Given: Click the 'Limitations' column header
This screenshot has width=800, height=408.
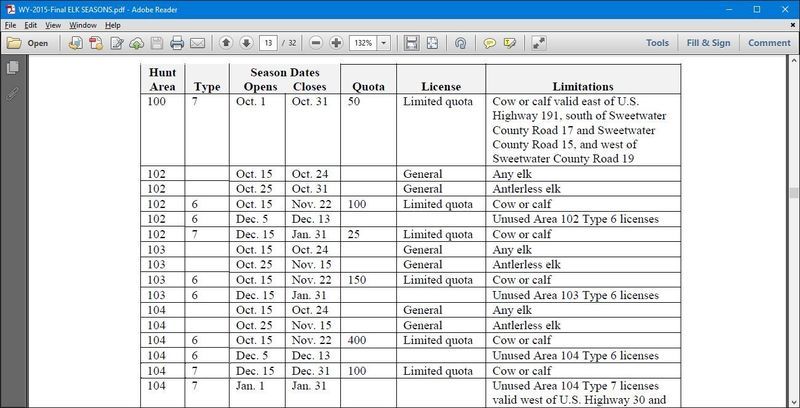Looking at the screenshot, I should pyautogui.click(x=583, y=87).
